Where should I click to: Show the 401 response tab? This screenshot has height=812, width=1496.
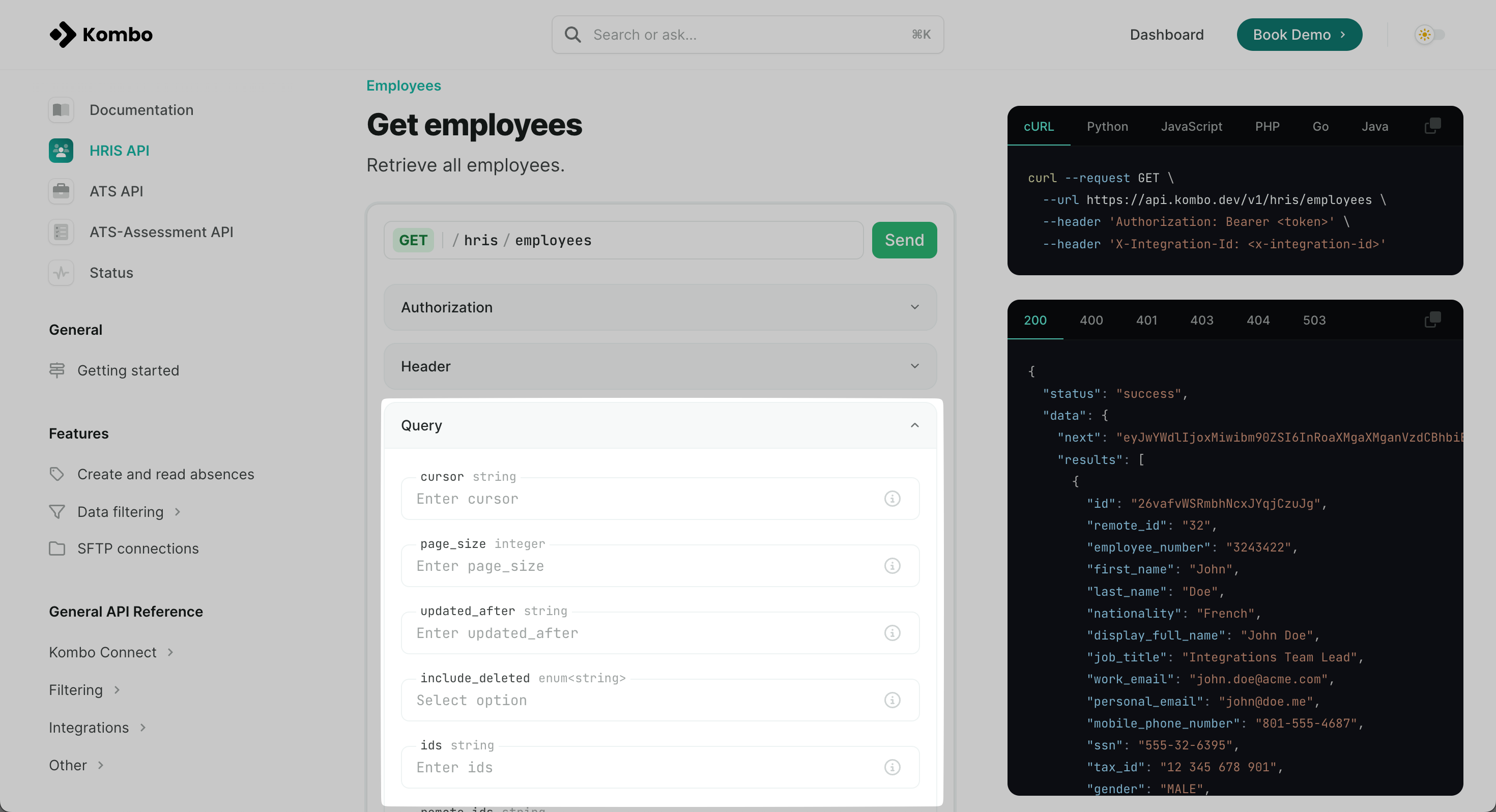(x=1146, y=320)
